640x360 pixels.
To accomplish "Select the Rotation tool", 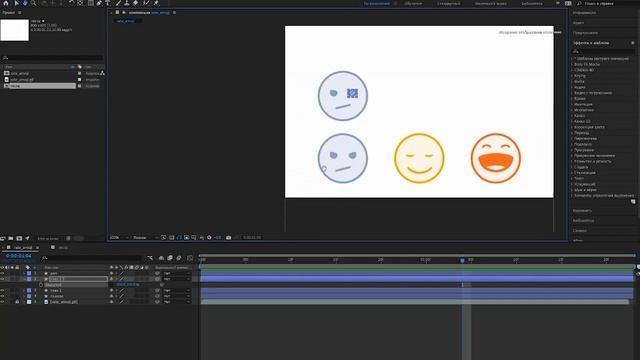I will pyautogui.click(x=71, y=3).
